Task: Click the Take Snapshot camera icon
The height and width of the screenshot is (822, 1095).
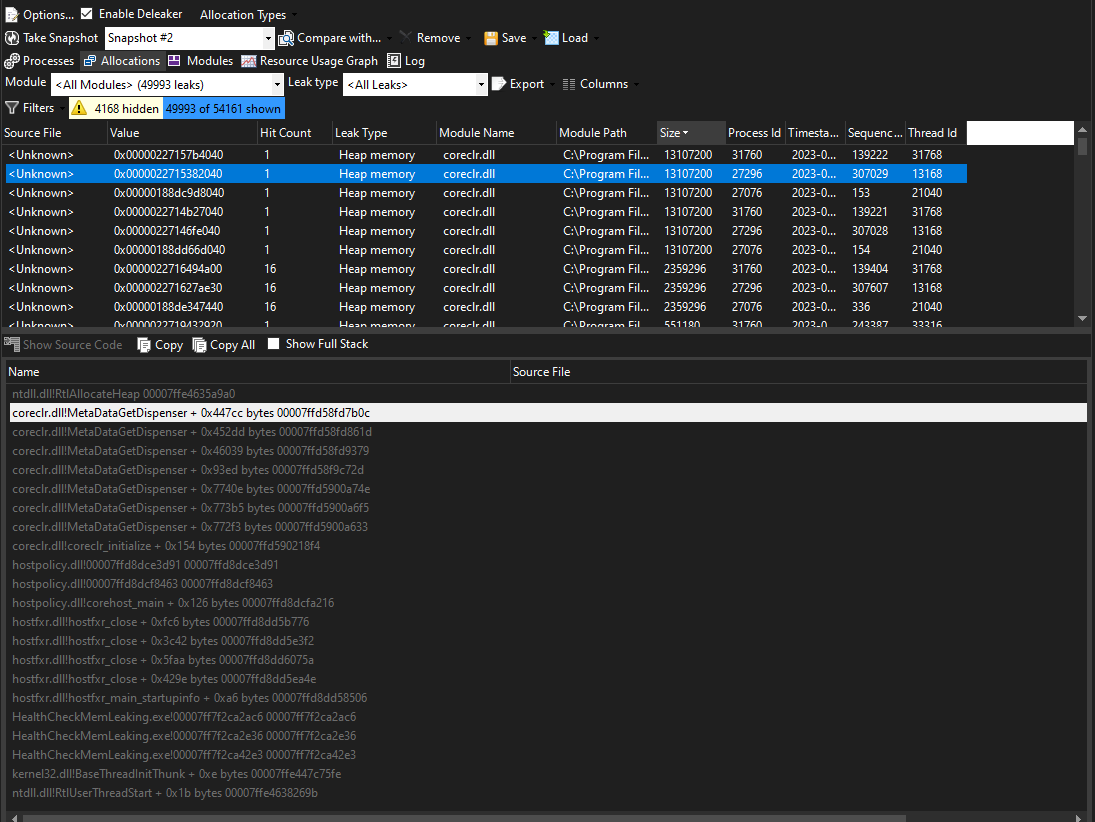Action: click(12, 38)
